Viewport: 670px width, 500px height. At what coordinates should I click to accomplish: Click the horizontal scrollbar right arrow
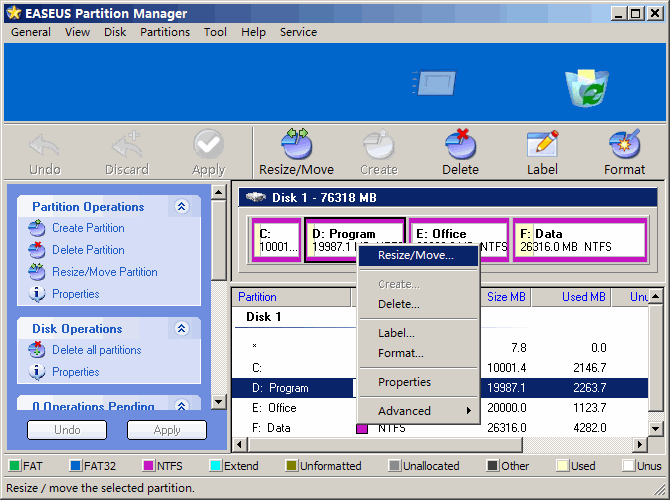[640, 444]
